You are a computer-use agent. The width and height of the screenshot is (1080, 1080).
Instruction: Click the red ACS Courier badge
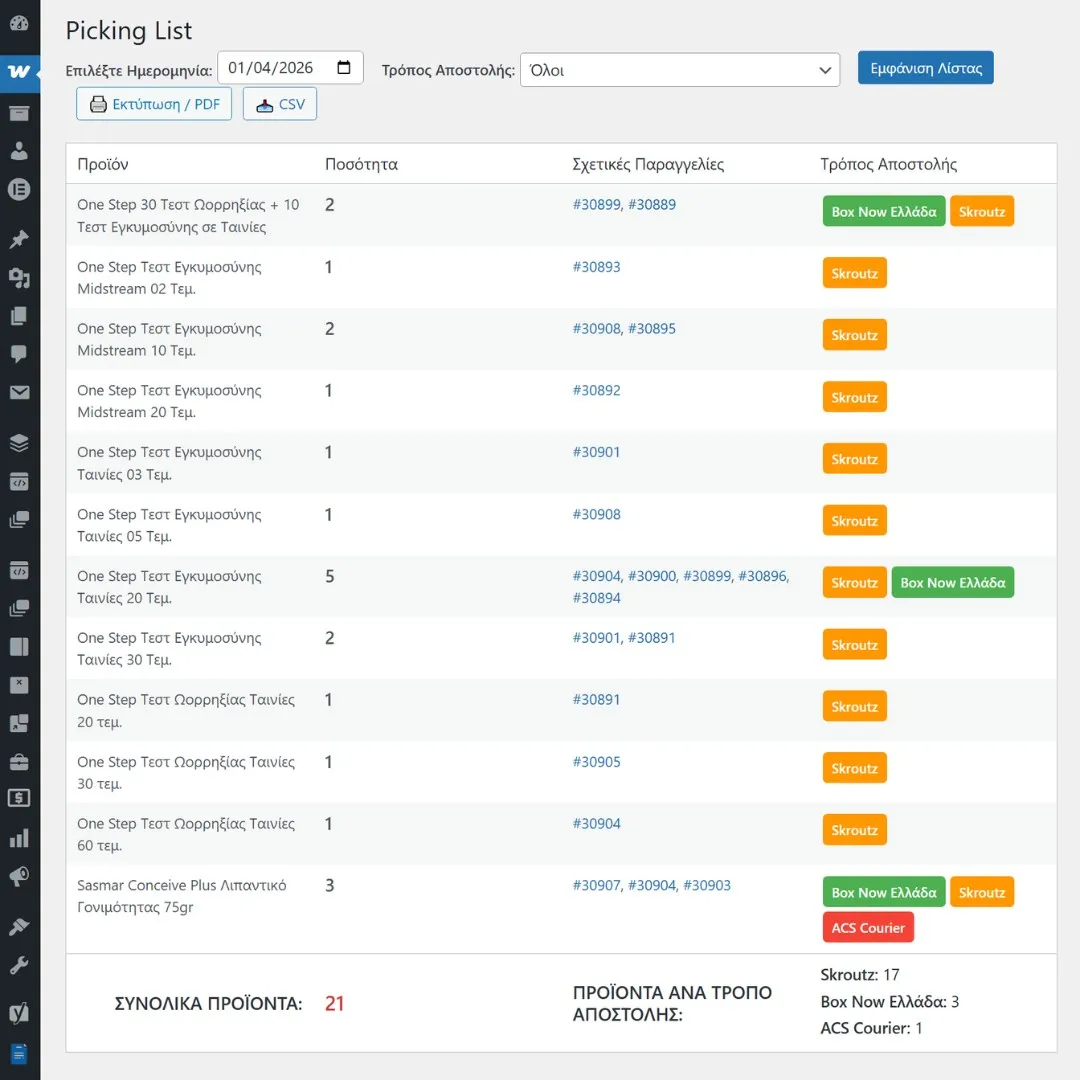(x=868, y=928)
